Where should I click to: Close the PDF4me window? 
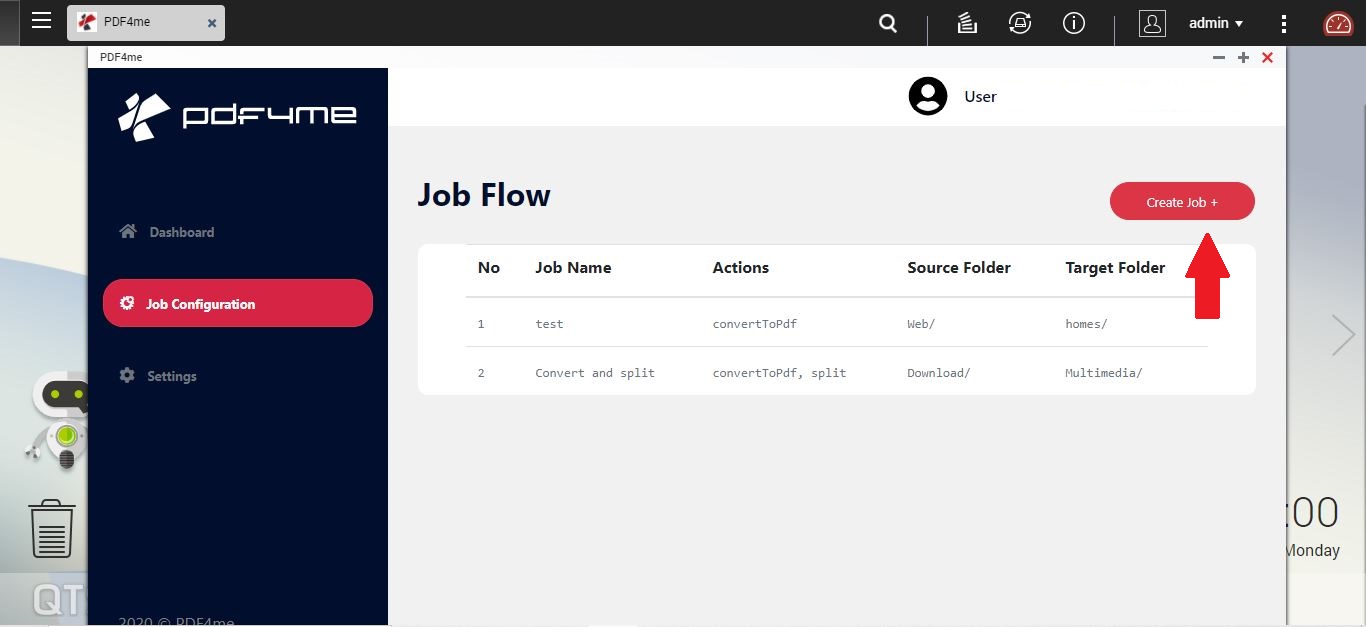click(1267, 58)
